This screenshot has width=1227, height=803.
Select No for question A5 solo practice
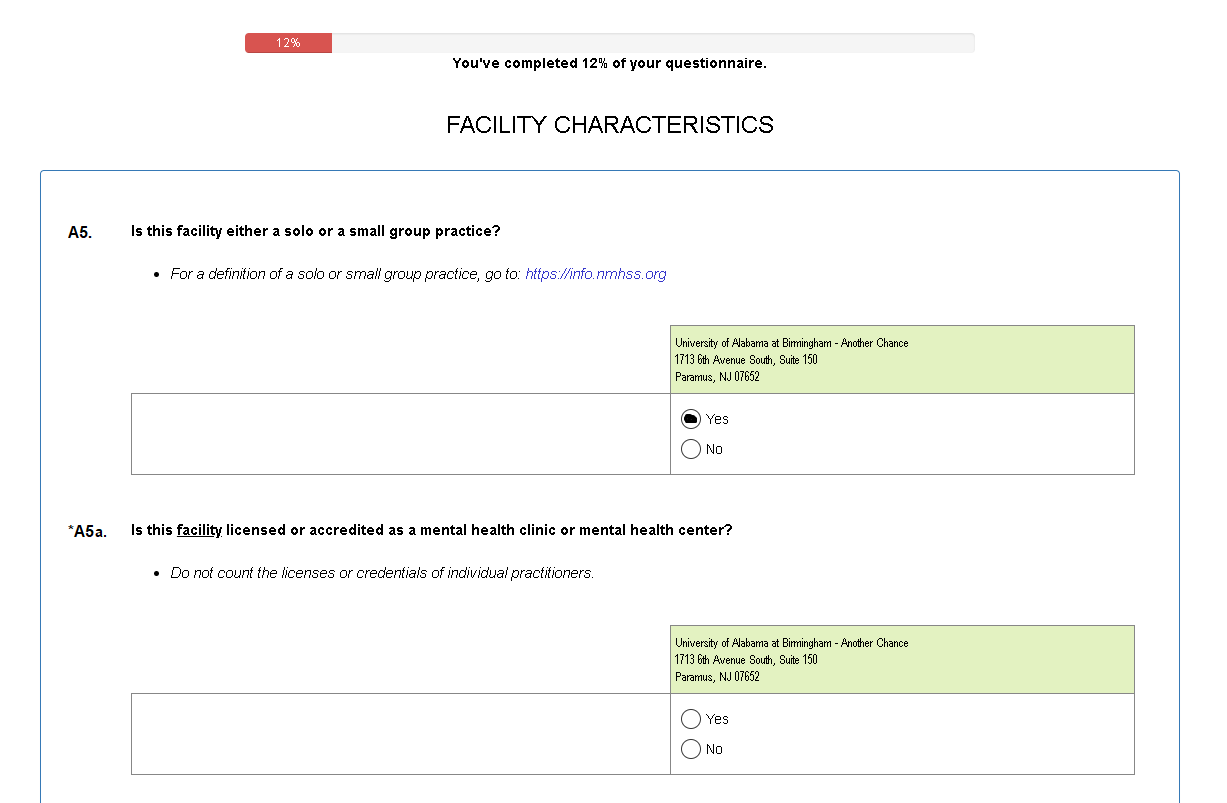tap(691, 449)
